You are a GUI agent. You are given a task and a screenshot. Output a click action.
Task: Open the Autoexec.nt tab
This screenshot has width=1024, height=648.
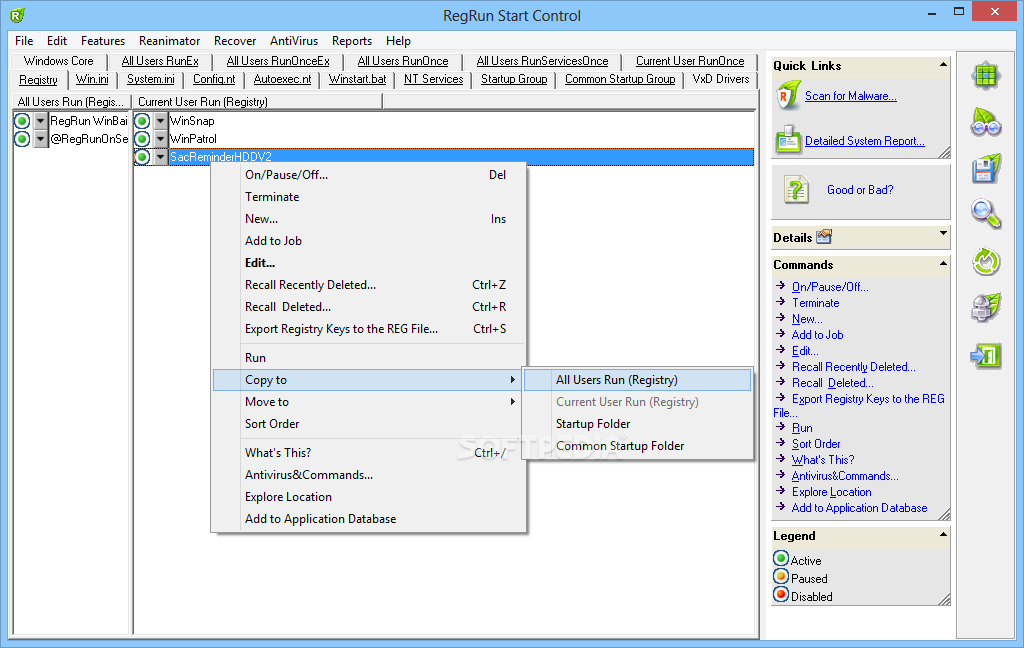click(x=282, y=79)
